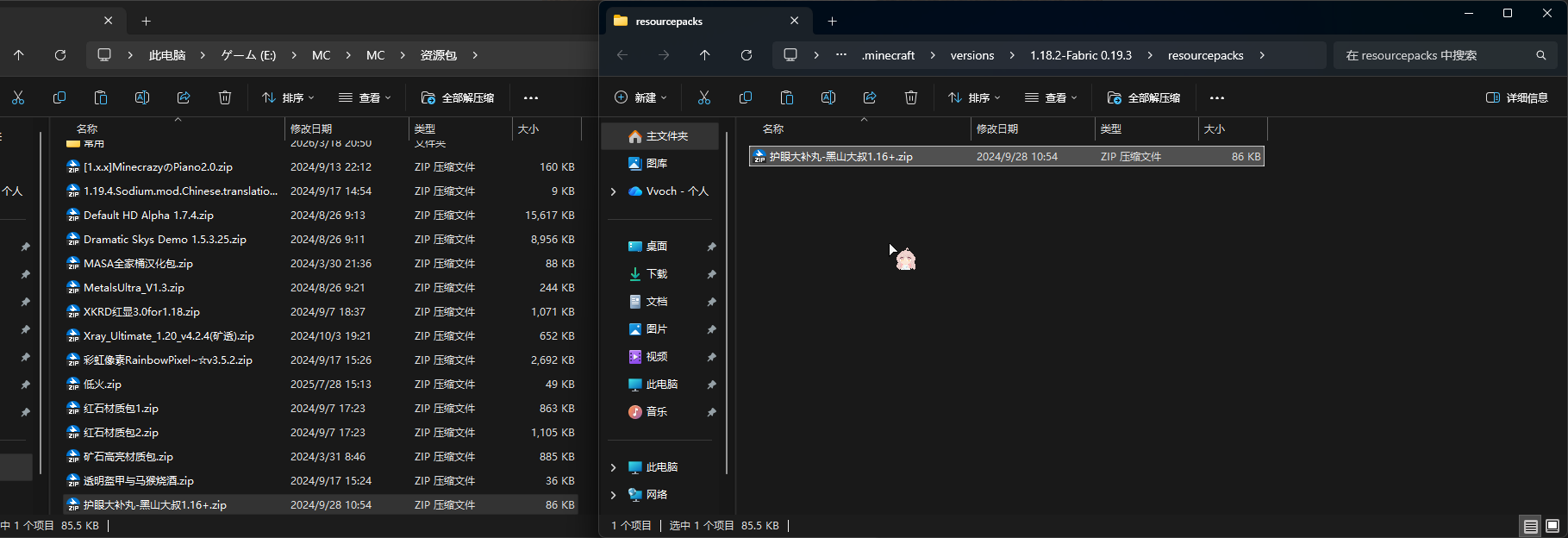Image resolution: width=1568 pixels, height=538 pixels.
Task: Click Cut icon in resourcepacks window toolbar
Action: [x=704, y=97]
